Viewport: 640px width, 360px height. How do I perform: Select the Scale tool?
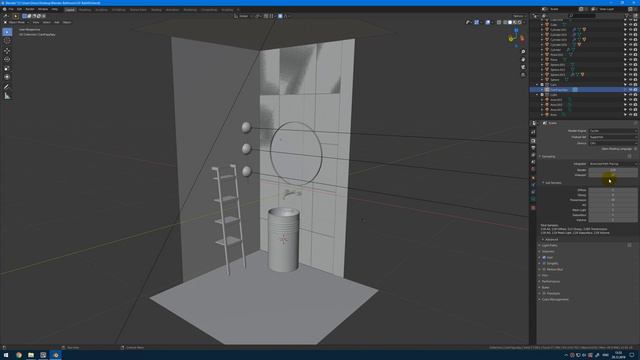tap(7, 68)
